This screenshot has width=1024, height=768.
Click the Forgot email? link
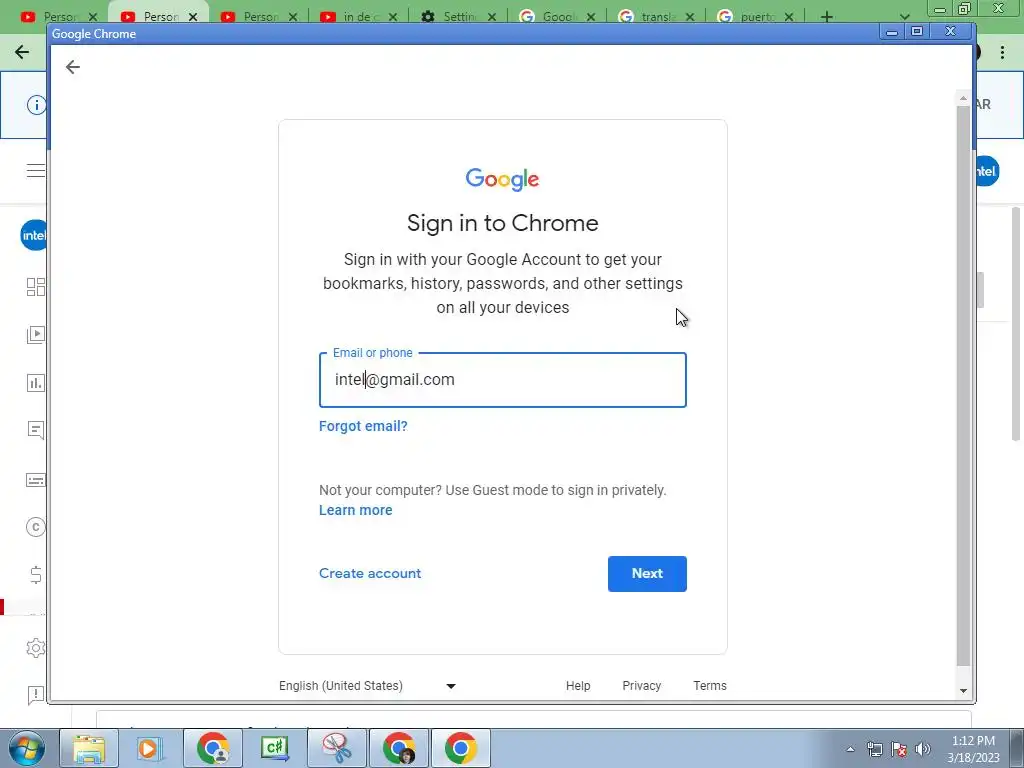[363, 426]
